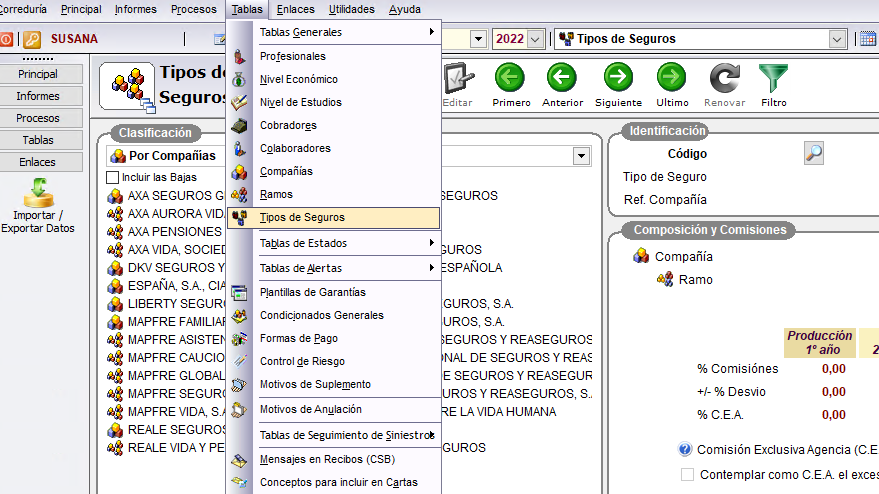Viewport: 879px width, 494px height.
Task: Select Tipos de Seguros menu entry
Action: 334,218
